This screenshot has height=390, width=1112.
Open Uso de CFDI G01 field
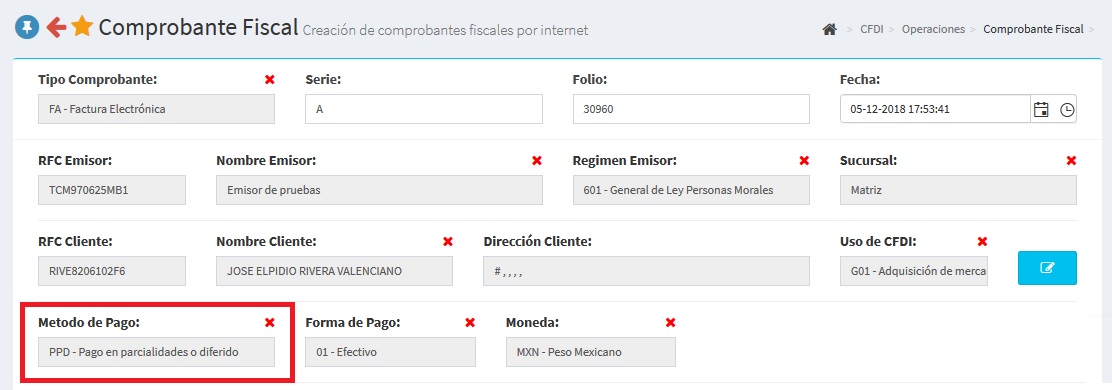pos(914,271)
